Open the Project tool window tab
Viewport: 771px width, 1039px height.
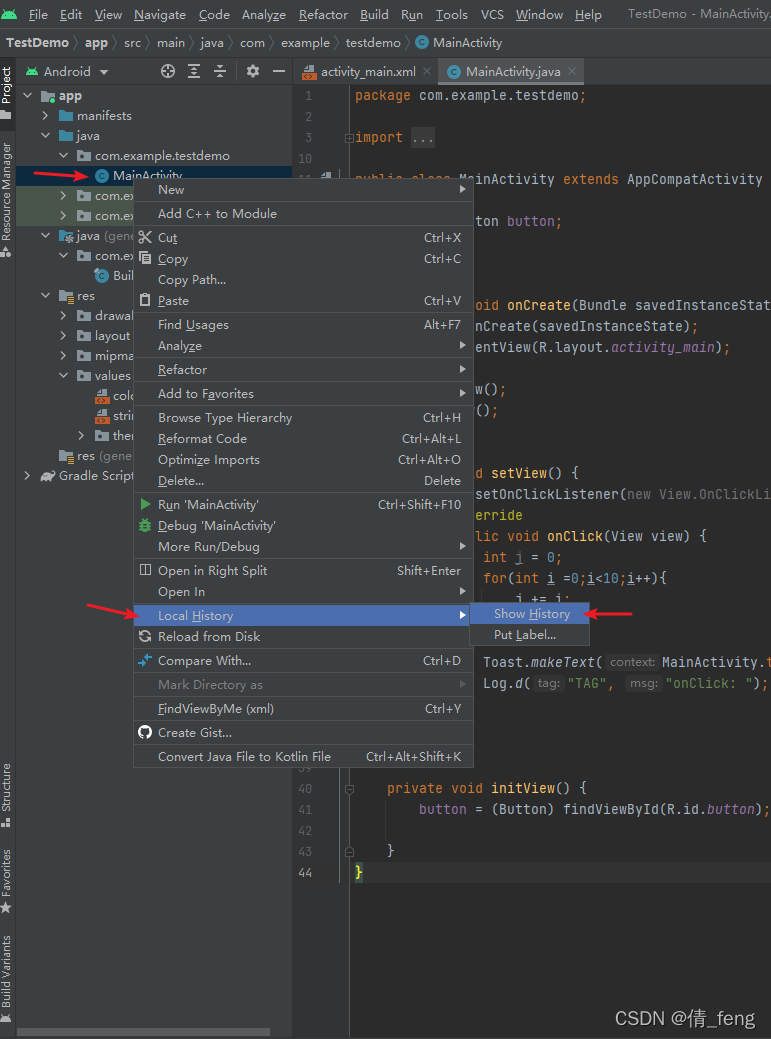click(7, 93)
